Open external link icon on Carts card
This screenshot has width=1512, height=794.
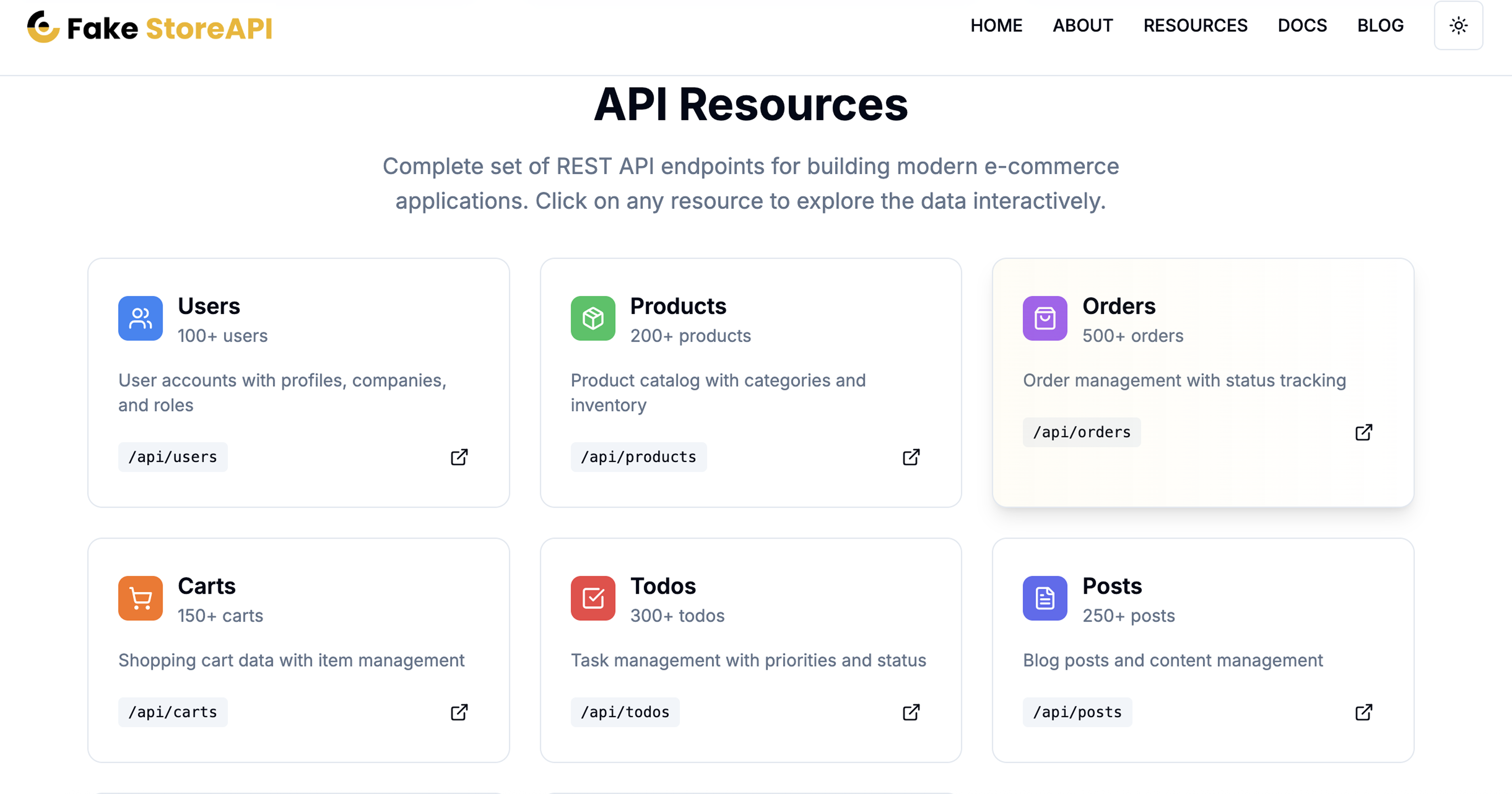(x=459, y=712)
